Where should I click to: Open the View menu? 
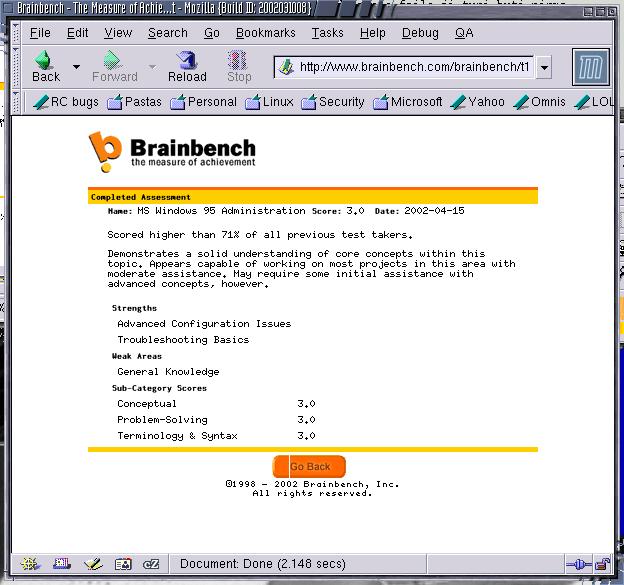tap(118, 33)
